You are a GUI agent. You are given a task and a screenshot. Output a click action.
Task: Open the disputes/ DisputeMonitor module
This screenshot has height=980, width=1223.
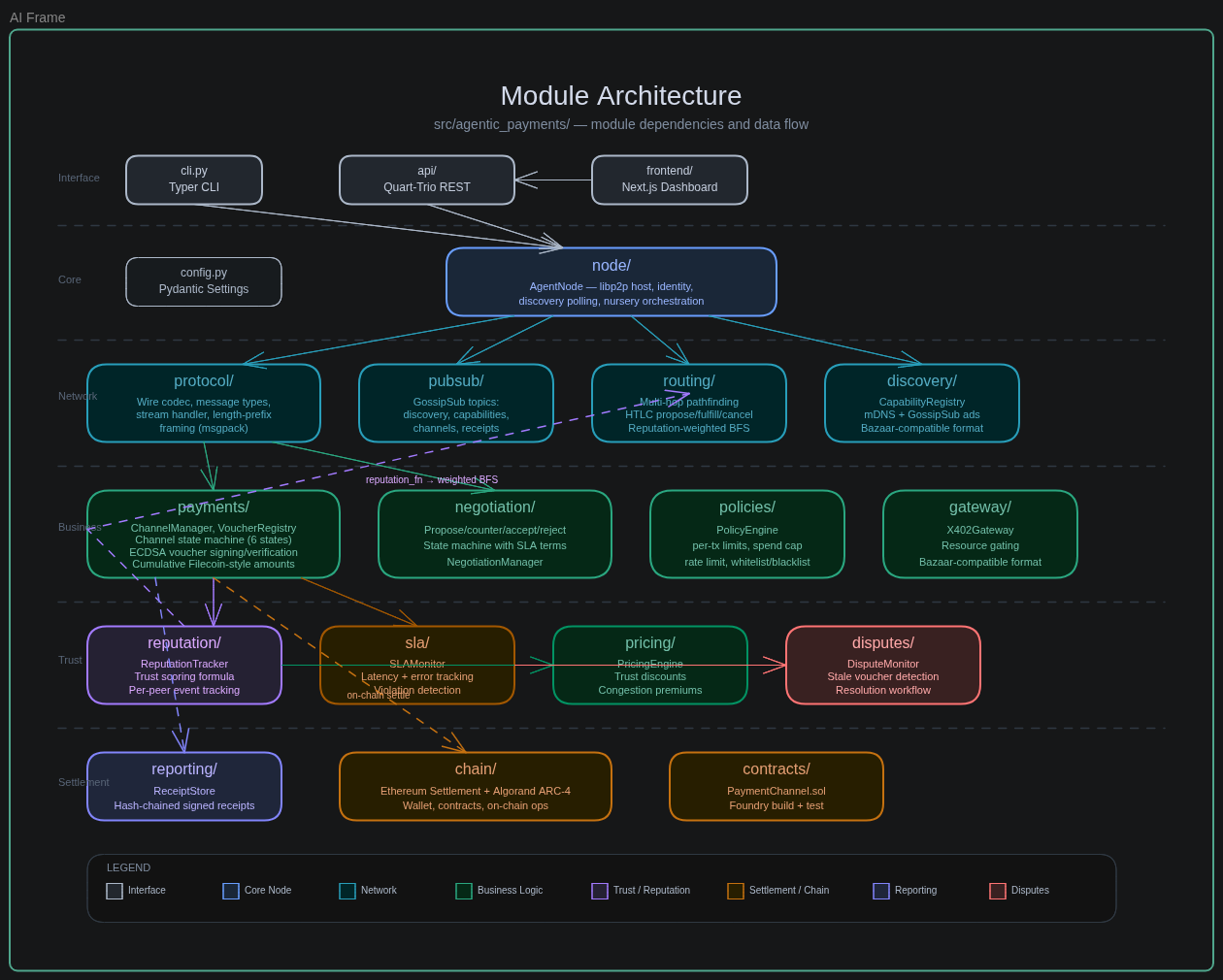882,665
